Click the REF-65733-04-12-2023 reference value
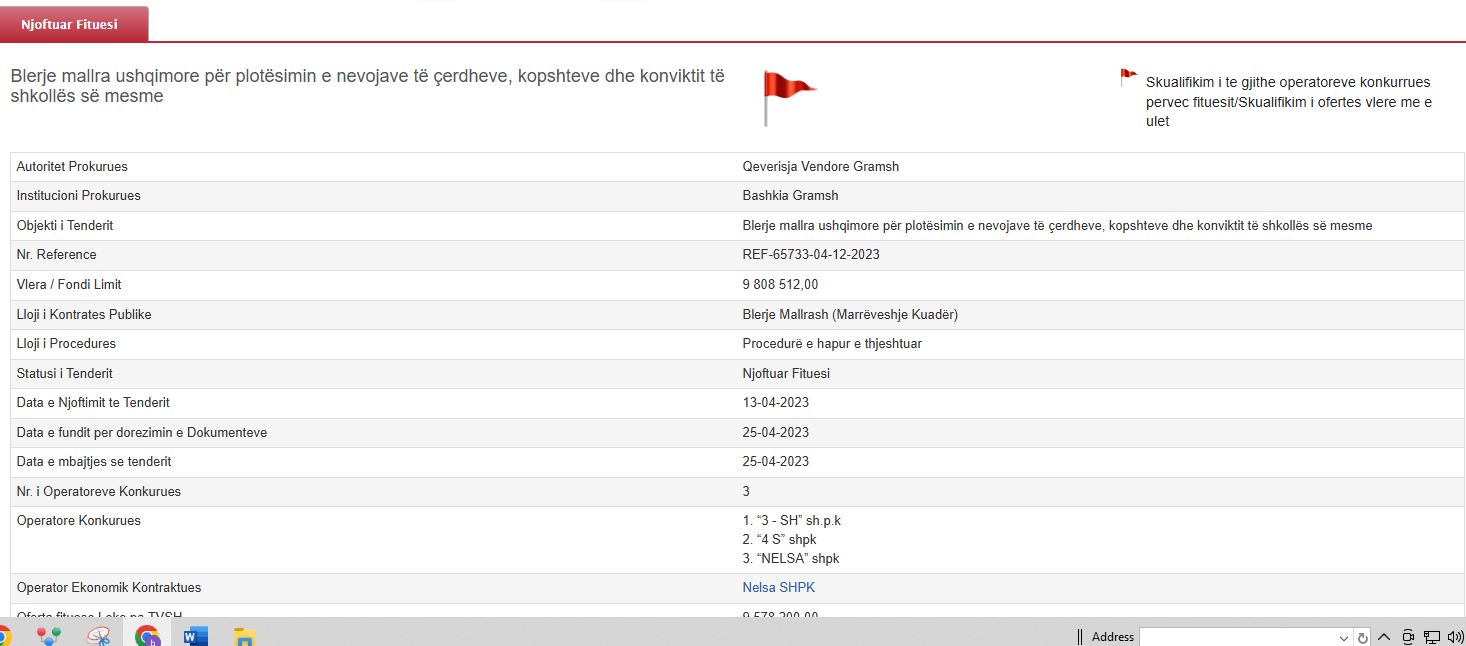The image size is (1466, 646). [811, 255]
